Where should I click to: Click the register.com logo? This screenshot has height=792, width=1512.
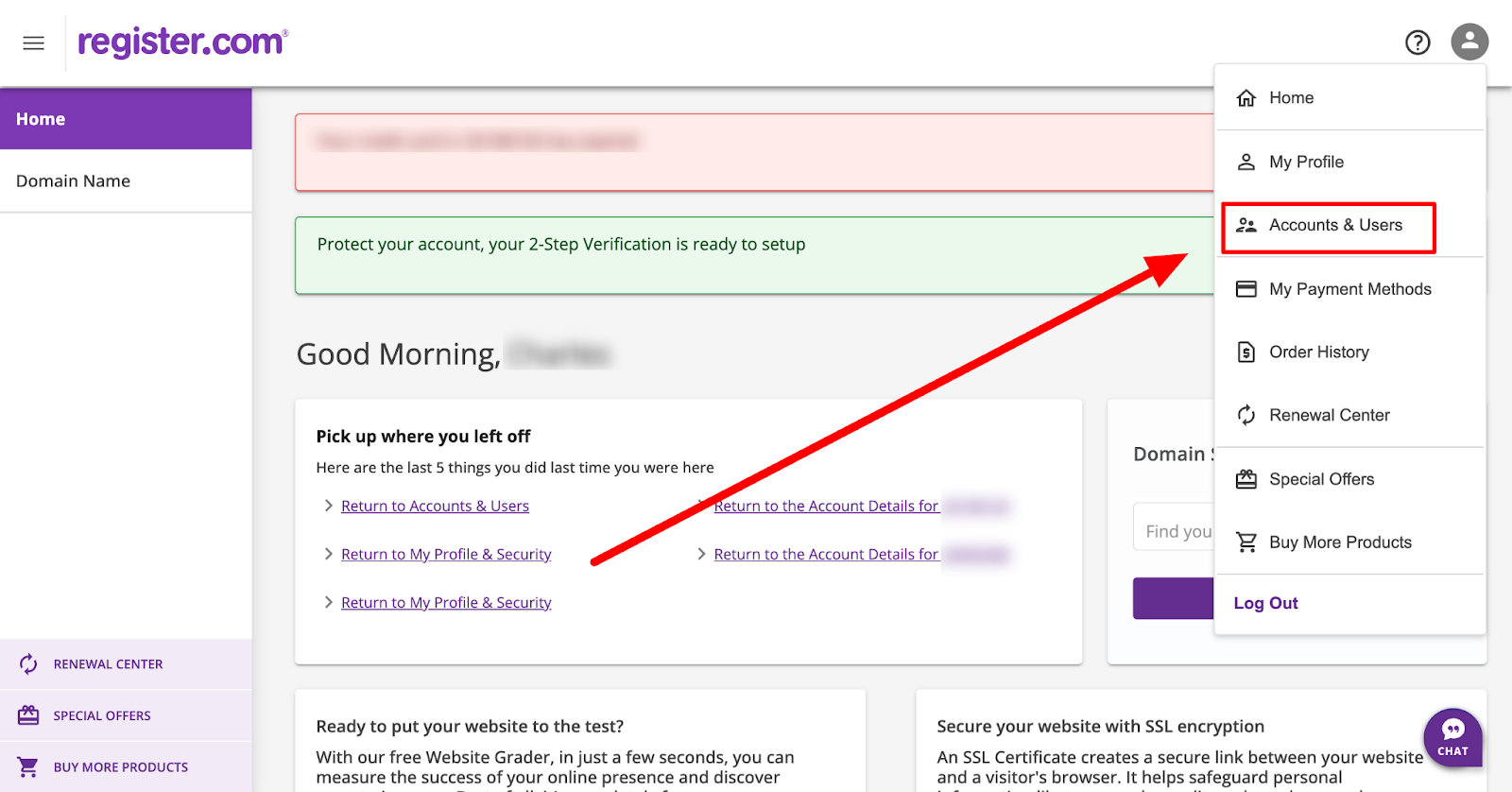click(182, 43)
